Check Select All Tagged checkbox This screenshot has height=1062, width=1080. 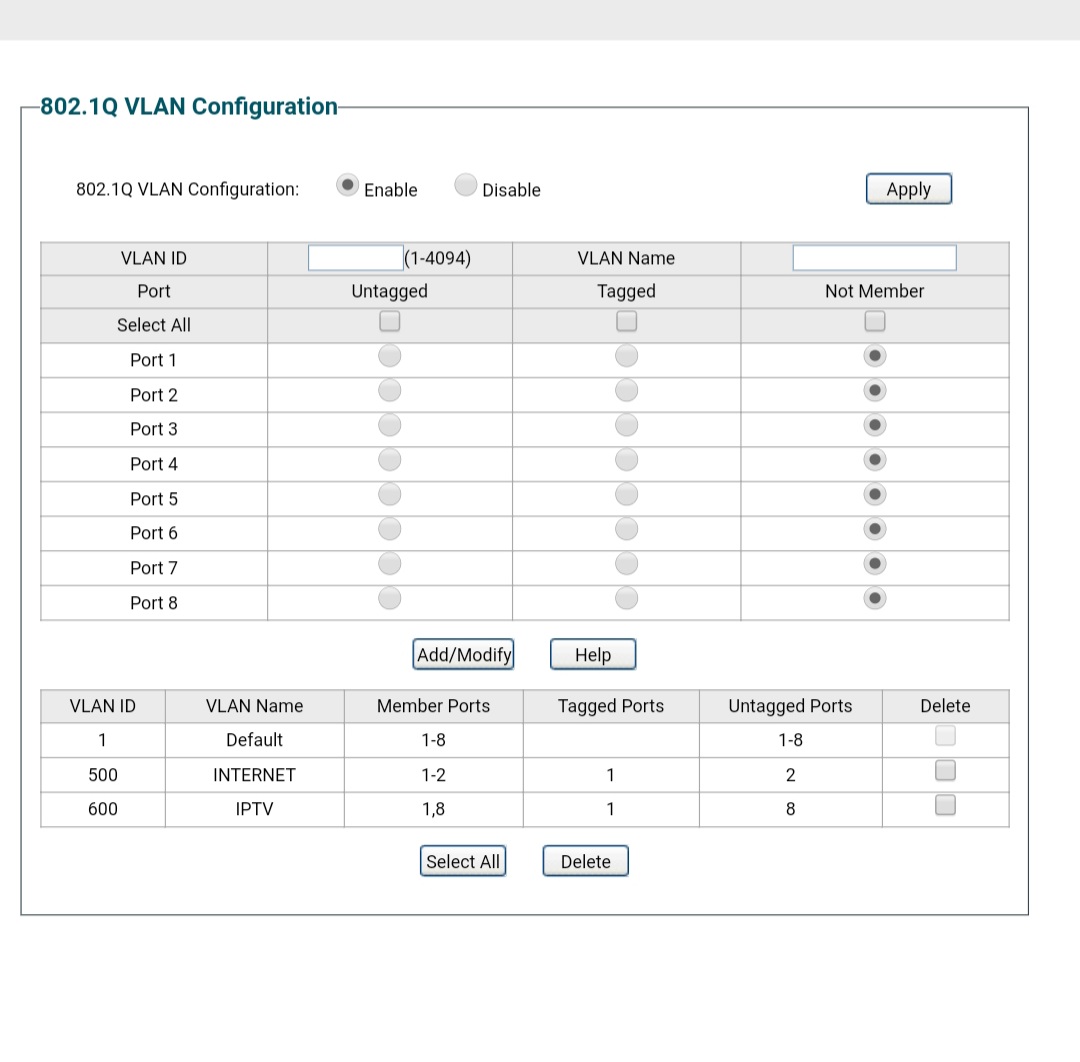click(x=627, y=322)
